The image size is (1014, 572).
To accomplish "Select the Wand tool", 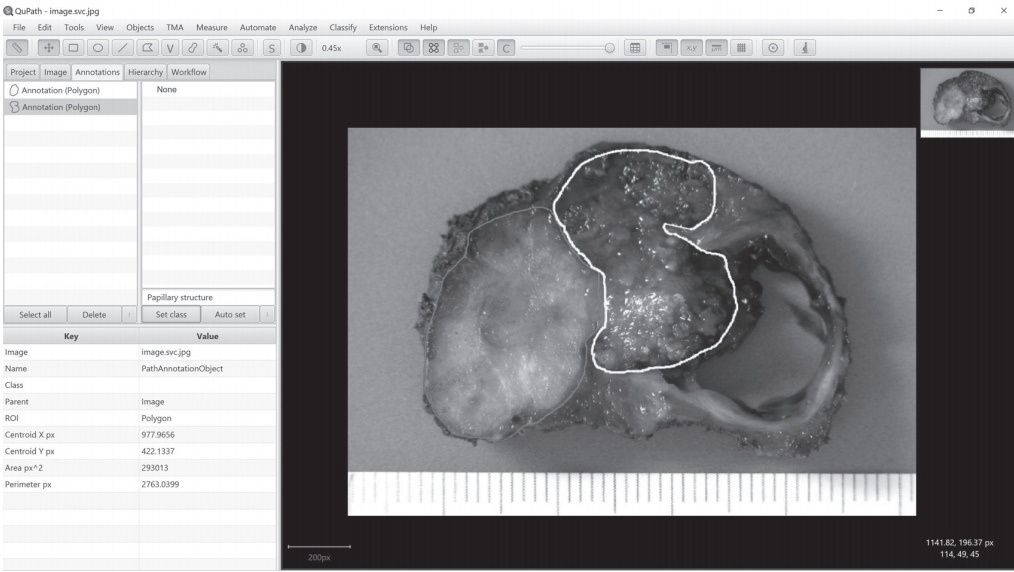I will tap(218, 48).
